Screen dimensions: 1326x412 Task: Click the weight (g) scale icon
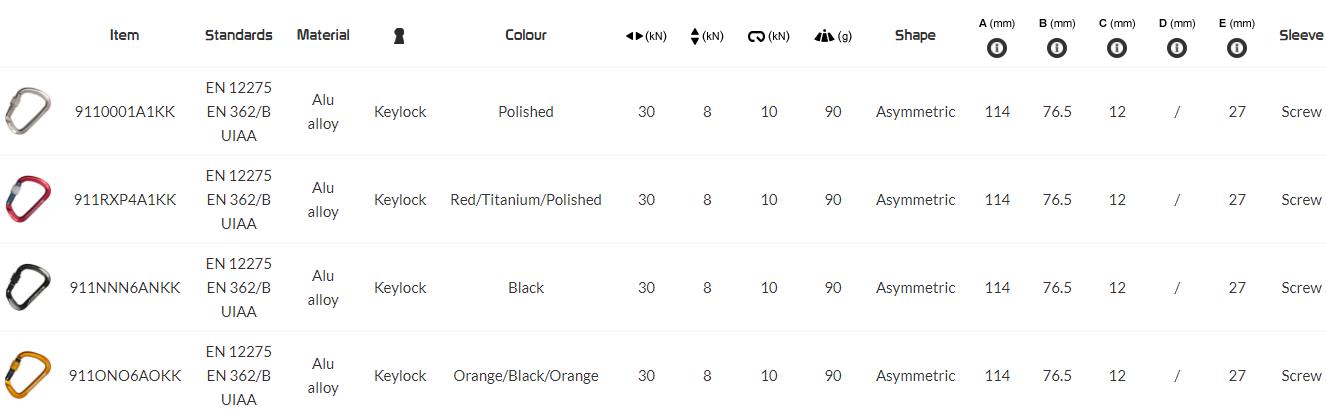click(824, 36)
